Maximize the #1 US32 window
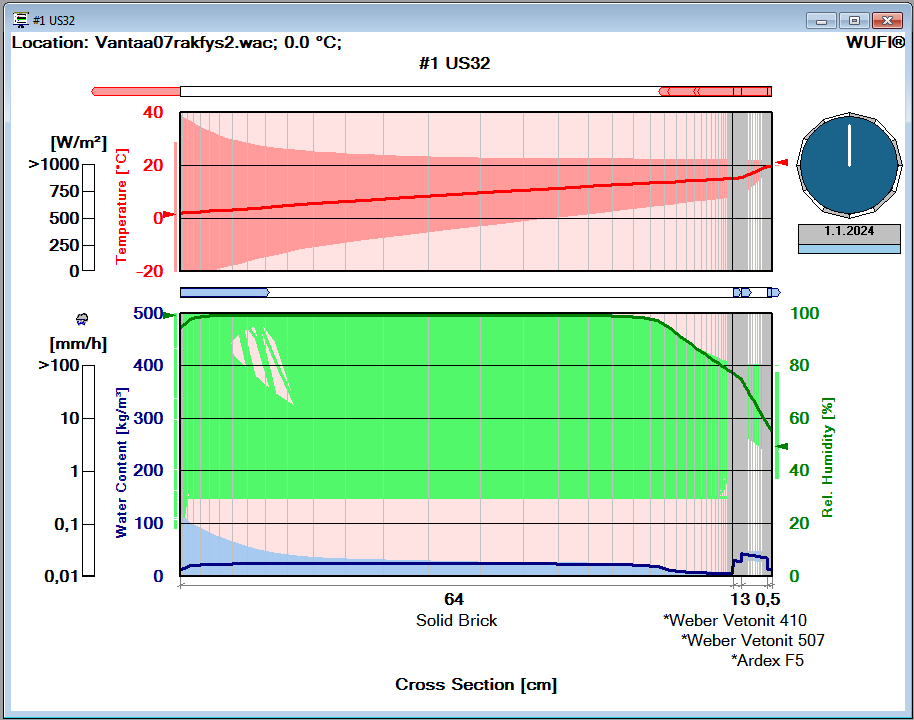The width and height of the screenshot is (914, 720). pos(854,20)
